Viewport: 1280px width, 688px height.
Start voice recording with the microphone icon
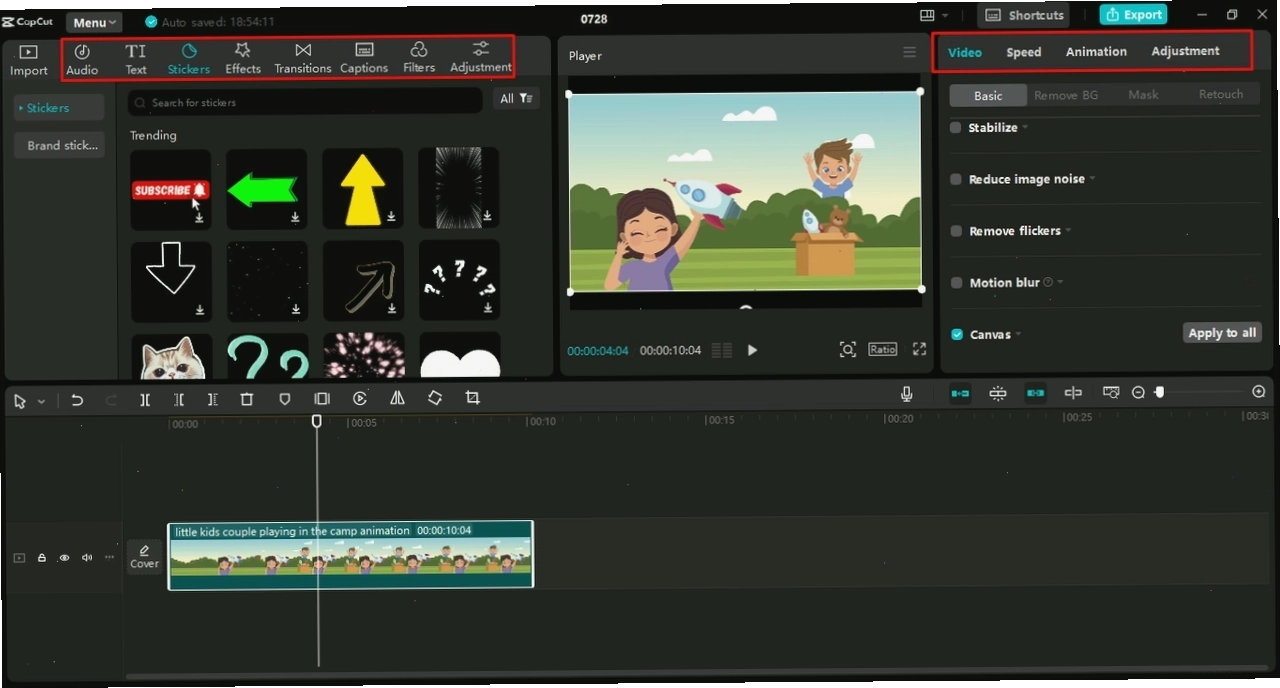coord(907,394)
